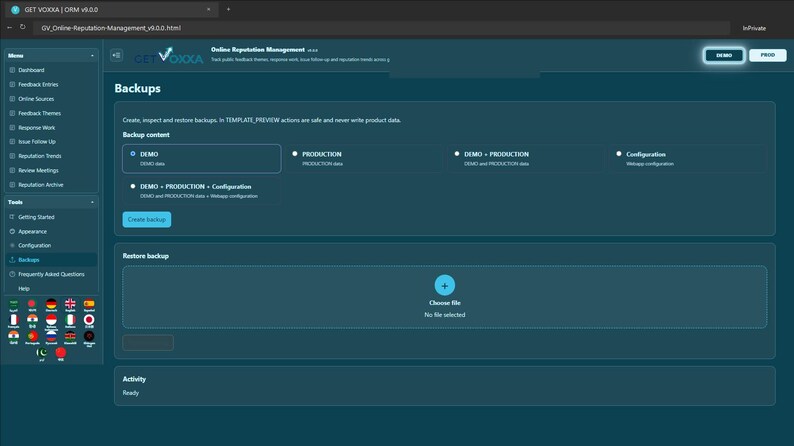Click the Frequently Asked Questions icon

click(x=12, y=274)
